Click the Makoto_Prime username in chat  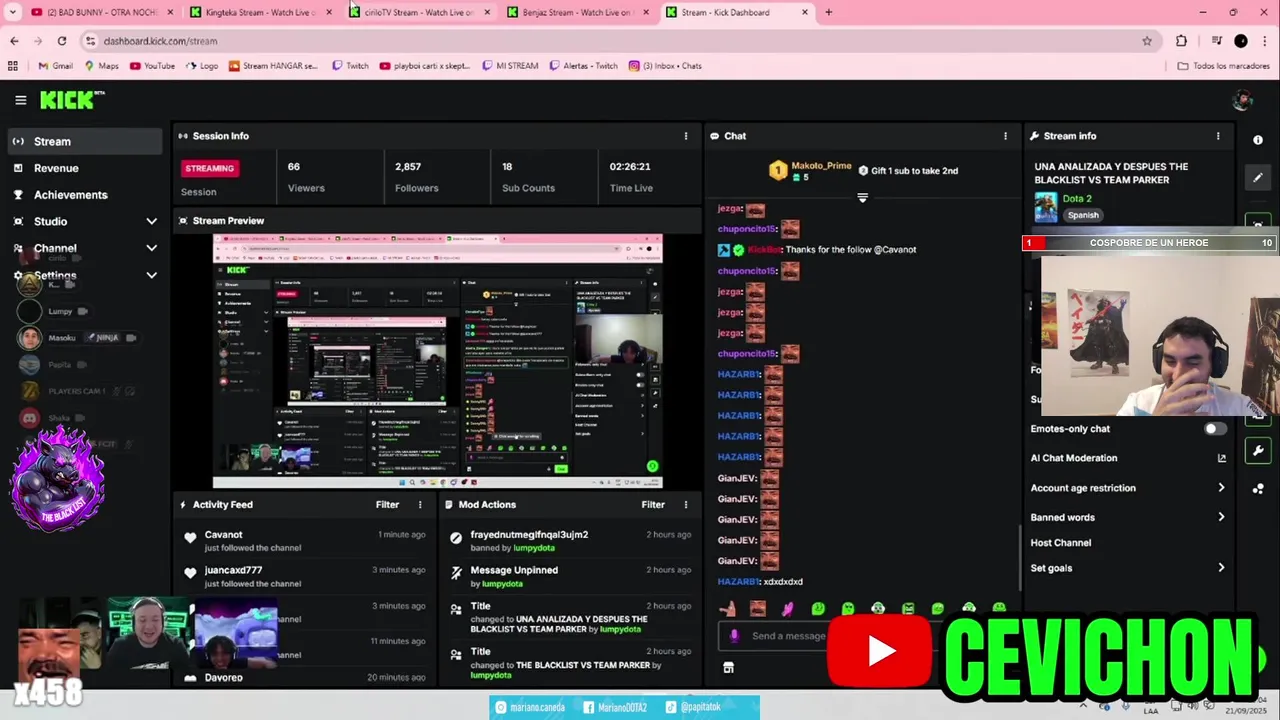[x=821, y=165]
